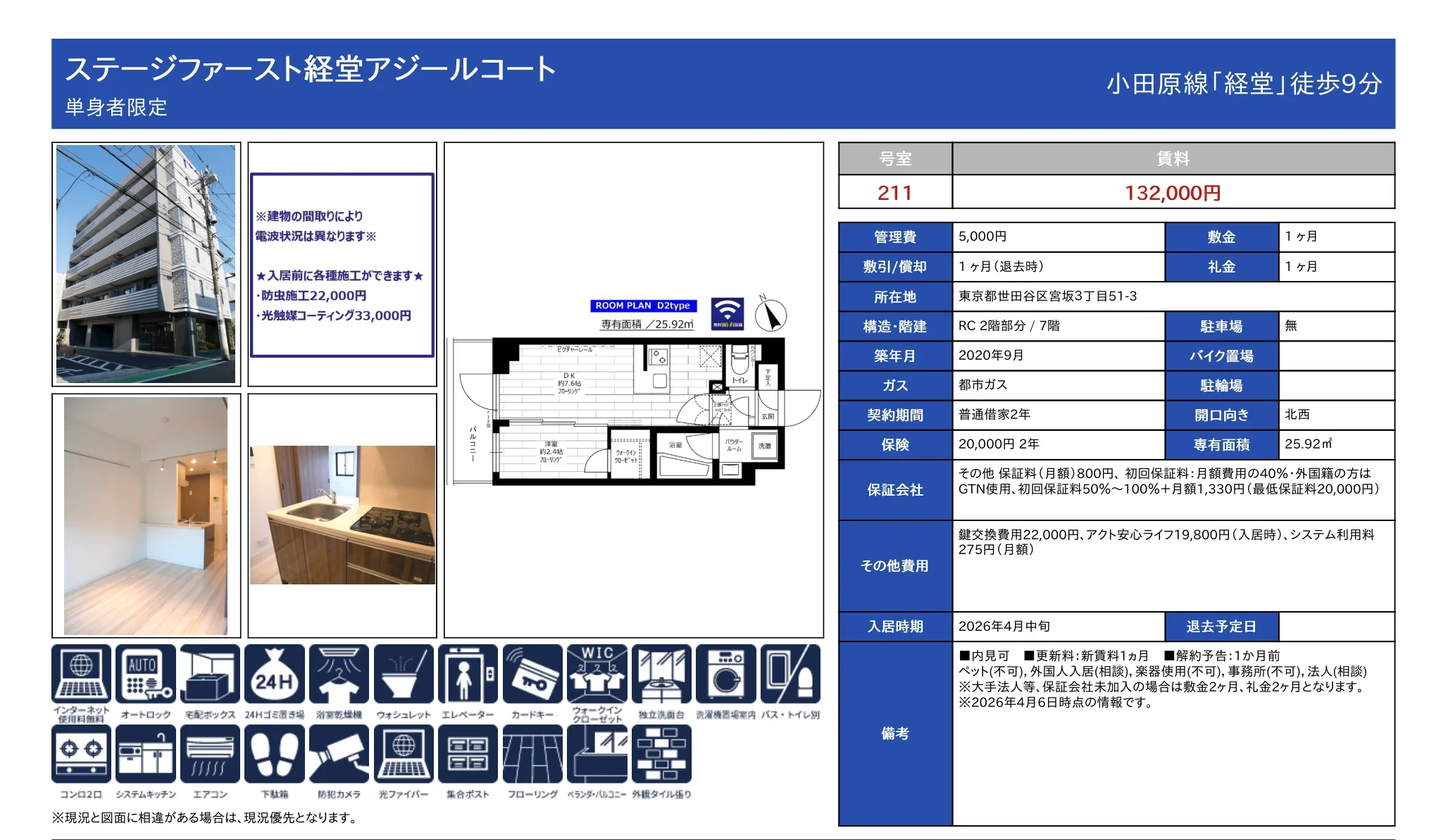Click the washlet (ウォシュレット) icon
This screenshot has width=1448, height=840.
(404, 674)
